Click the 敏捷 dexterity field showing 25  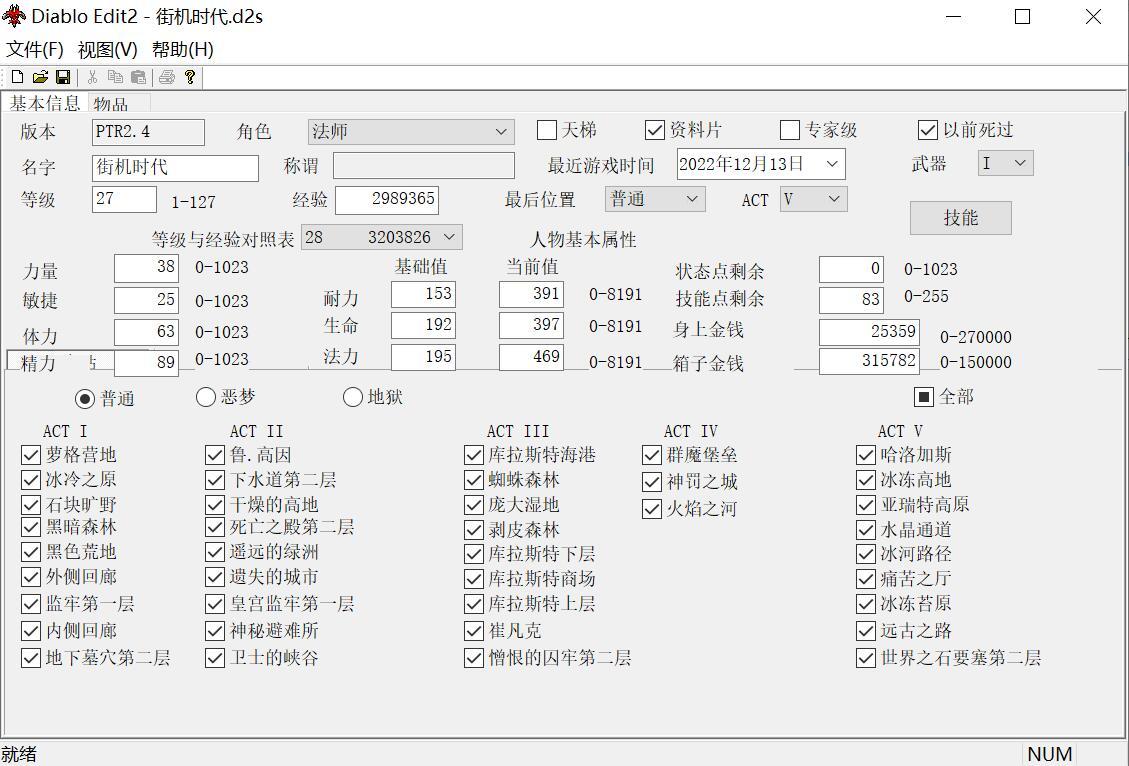146,299
